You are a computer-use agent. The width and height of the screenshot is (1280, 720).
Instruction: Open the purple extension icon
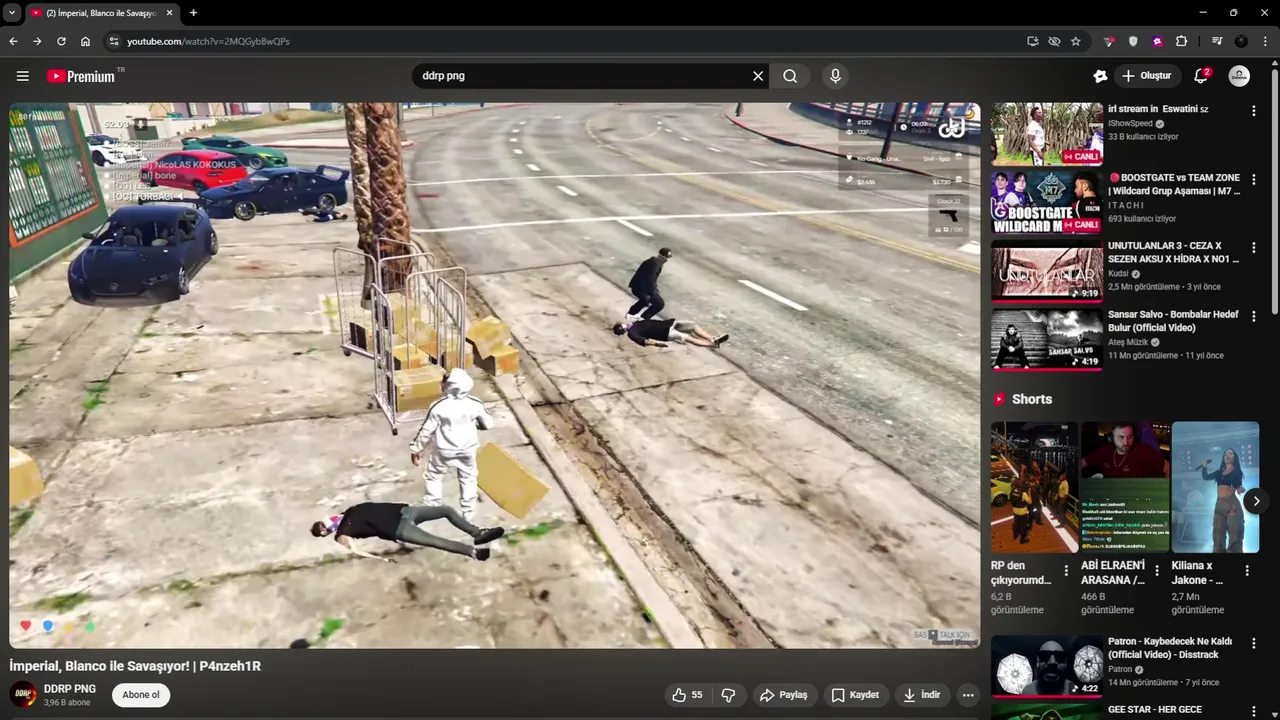coord(1157,41)
